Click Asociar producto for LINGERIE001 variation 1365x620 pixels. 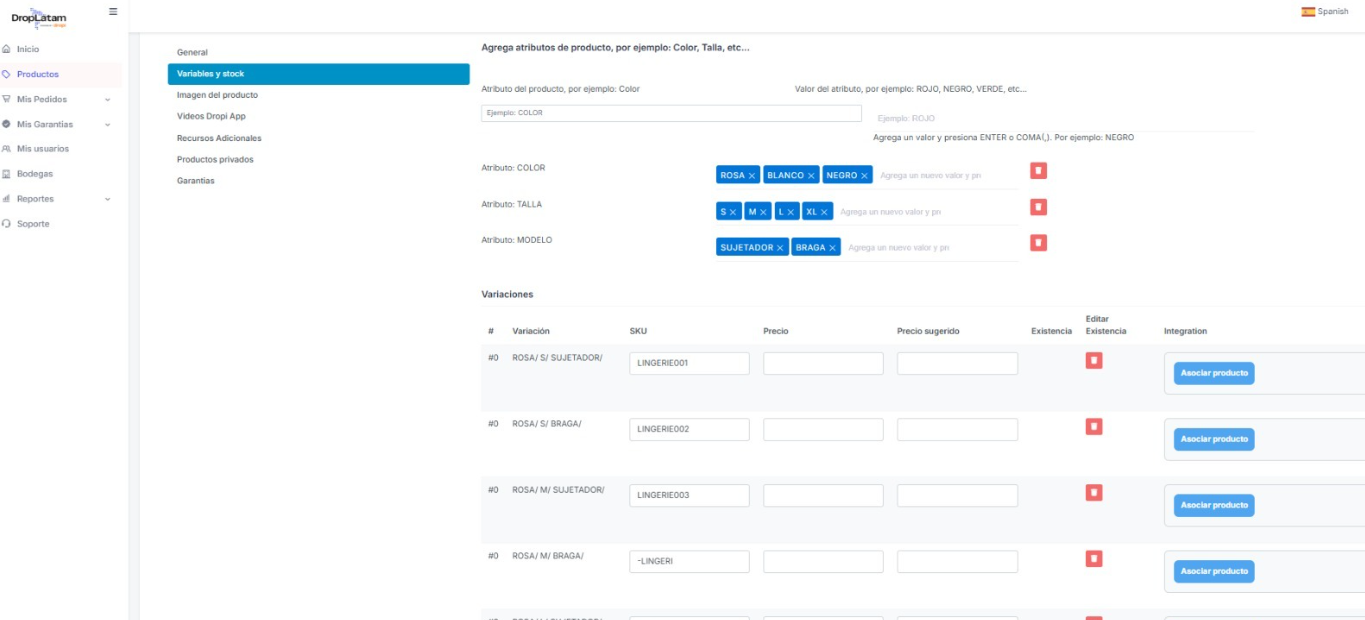(x=1213, y=373)
